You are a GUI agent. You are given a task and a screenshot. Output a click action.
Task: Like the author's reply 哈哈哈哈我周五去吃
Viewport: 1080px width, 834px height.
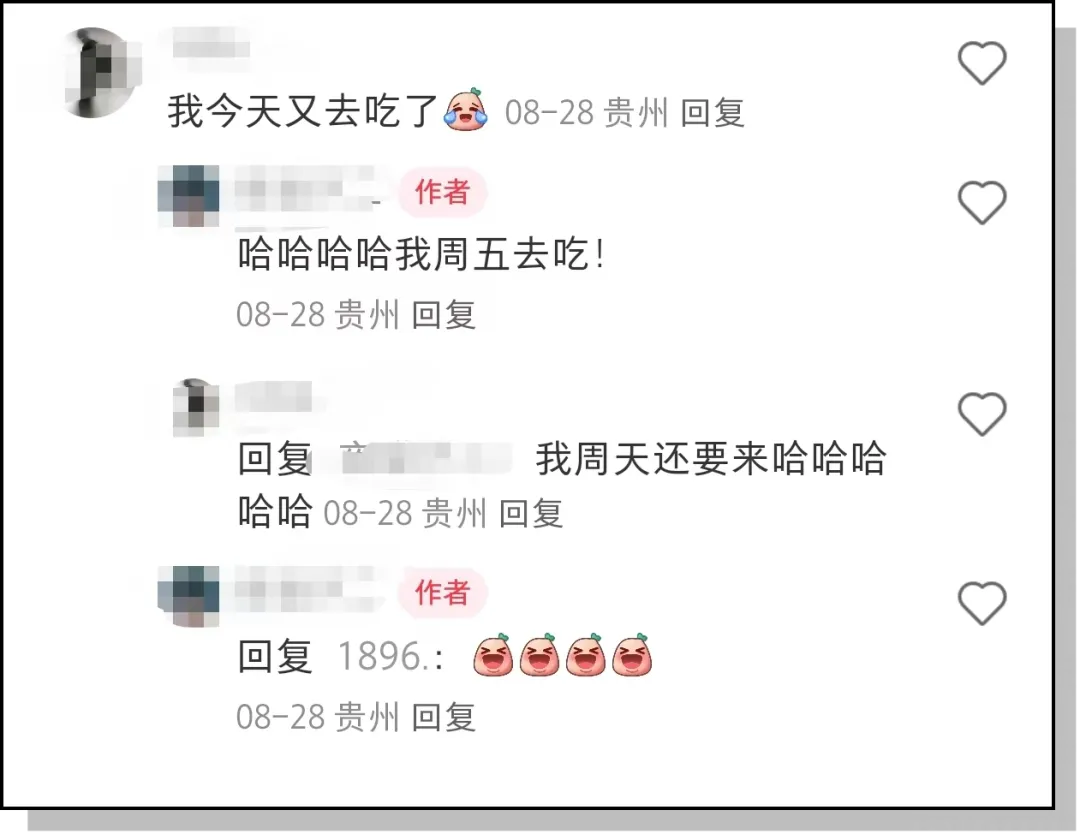[982, 202]
